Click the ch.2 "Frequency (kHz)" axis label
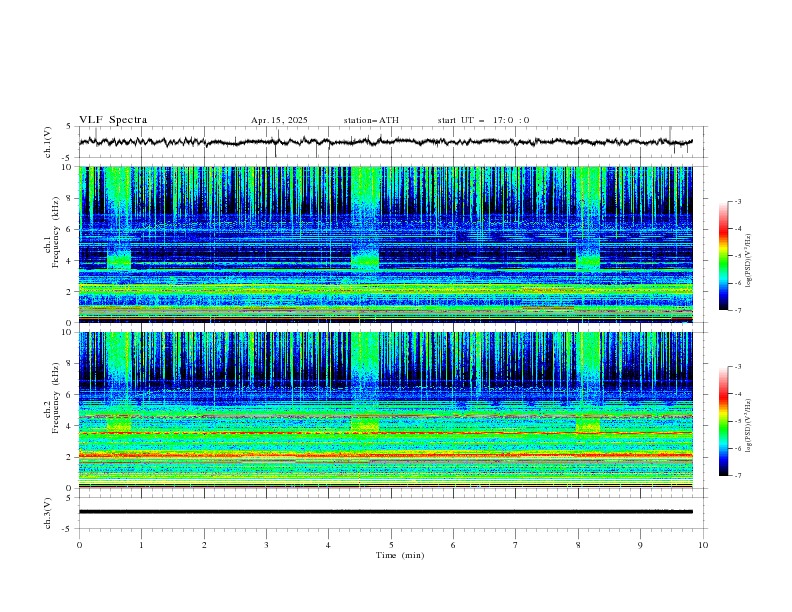792x612 pixels. coord(56,398)
